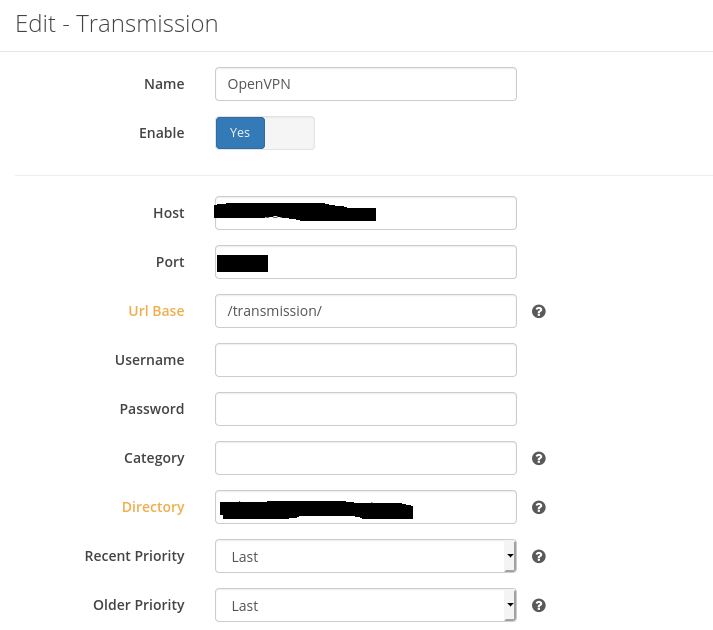713x630 pixels.
Task: Click the orange Directory label
Action: pos(153,507)
